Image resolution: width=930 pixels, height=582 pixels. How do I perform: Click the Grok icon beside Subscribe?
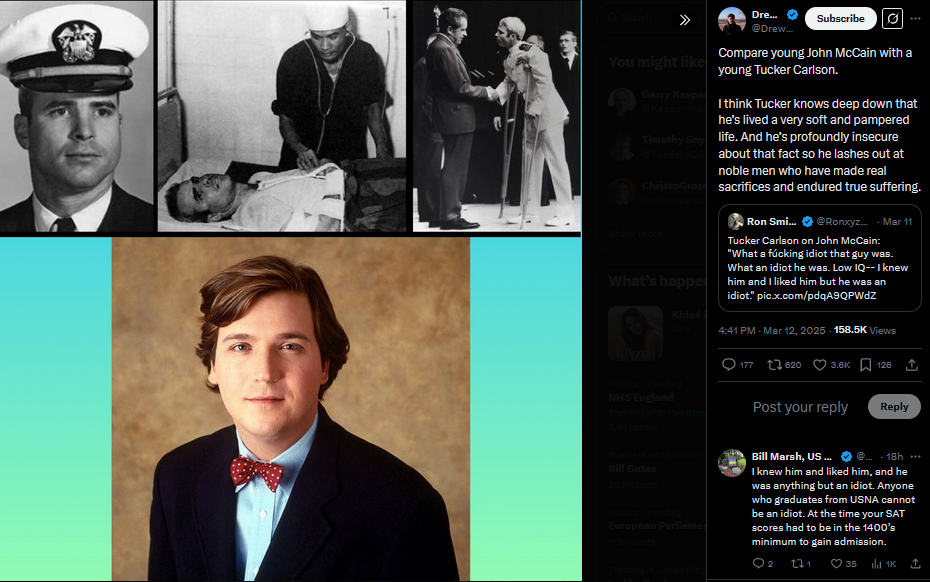[x=892, y=18]
